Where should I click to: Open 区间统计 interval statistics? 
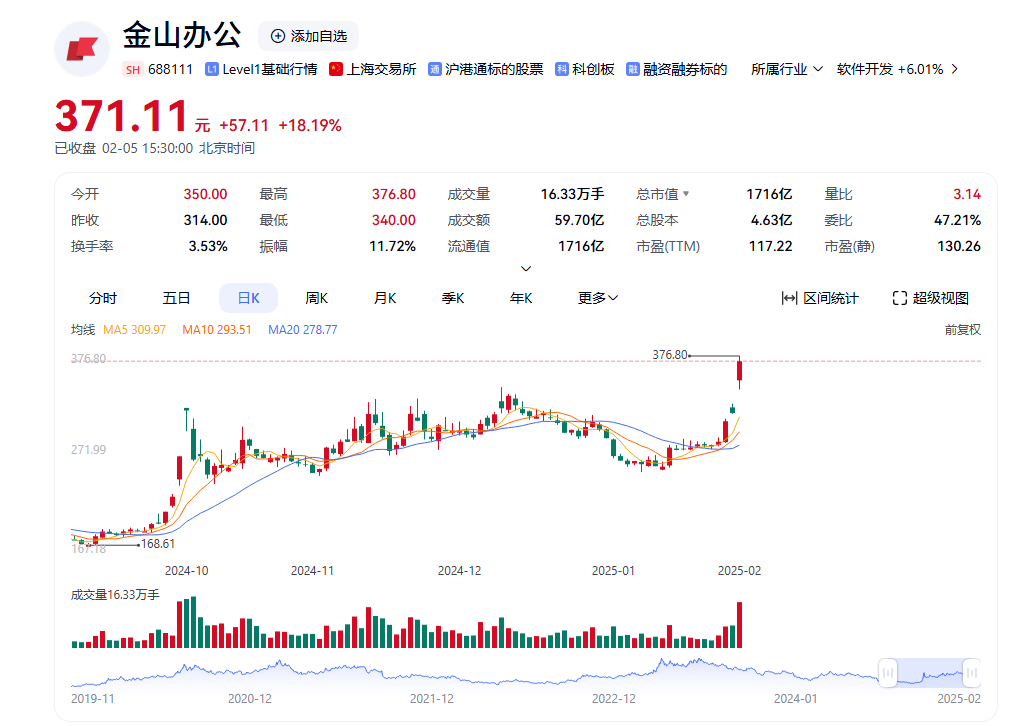click(x=820, y=298)
